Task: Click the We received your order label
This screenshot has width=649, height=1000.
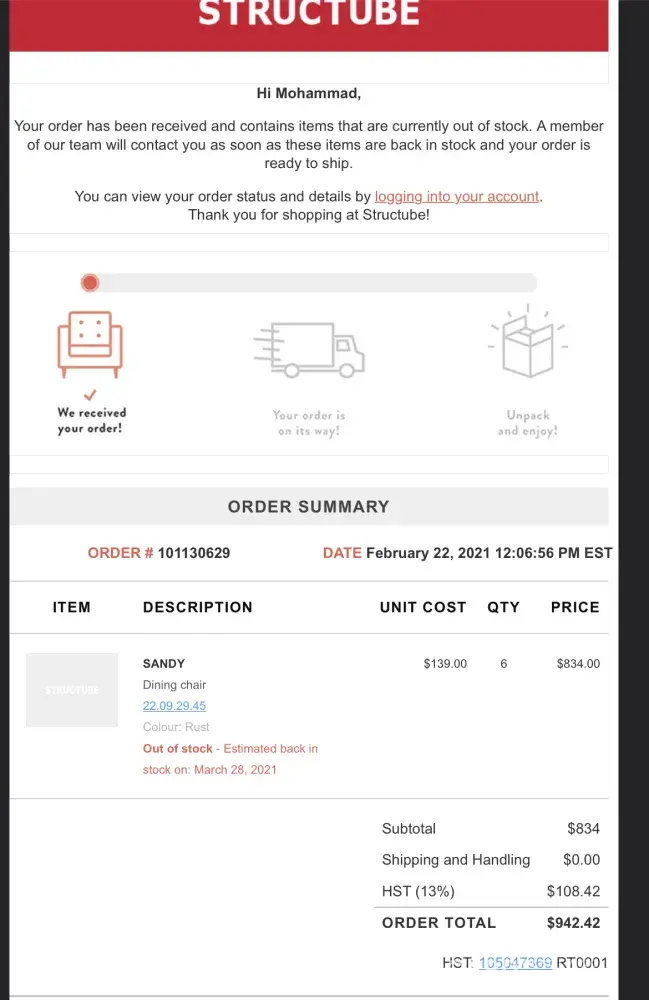Action: tap(91, 420)
